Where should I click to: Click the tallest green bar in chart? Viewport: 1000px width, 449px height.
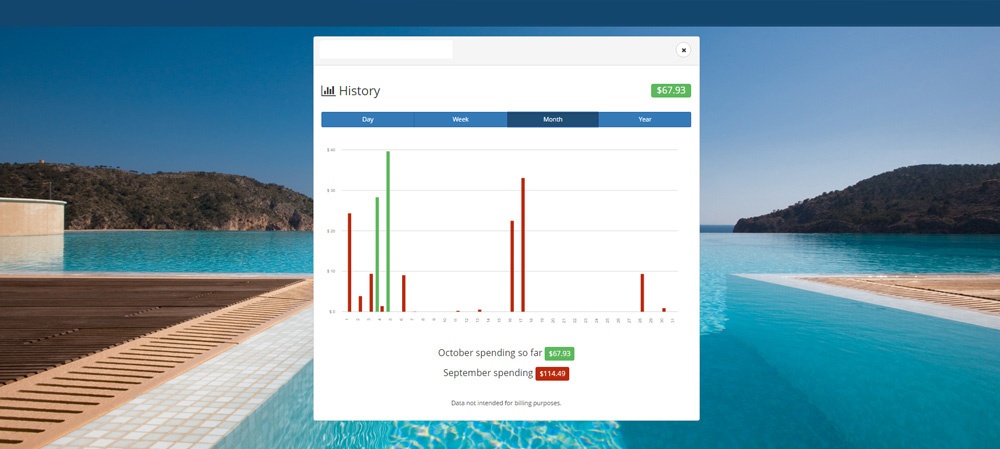(388, 230)
